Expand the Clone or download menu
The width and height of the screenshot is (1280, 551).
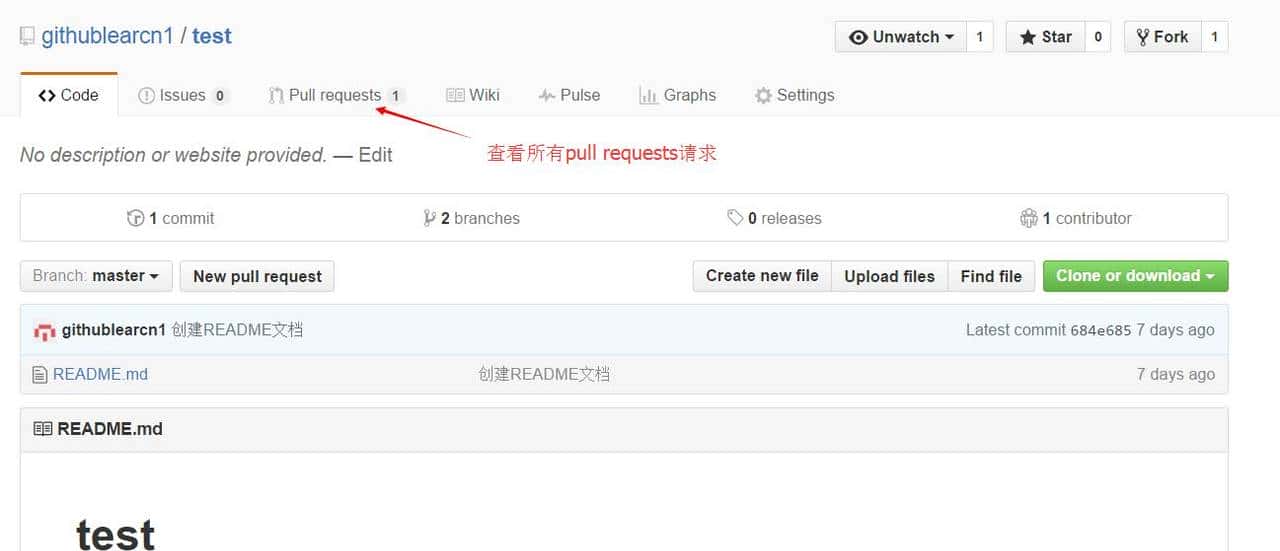pyautogui.click(x=1135, y=276)
